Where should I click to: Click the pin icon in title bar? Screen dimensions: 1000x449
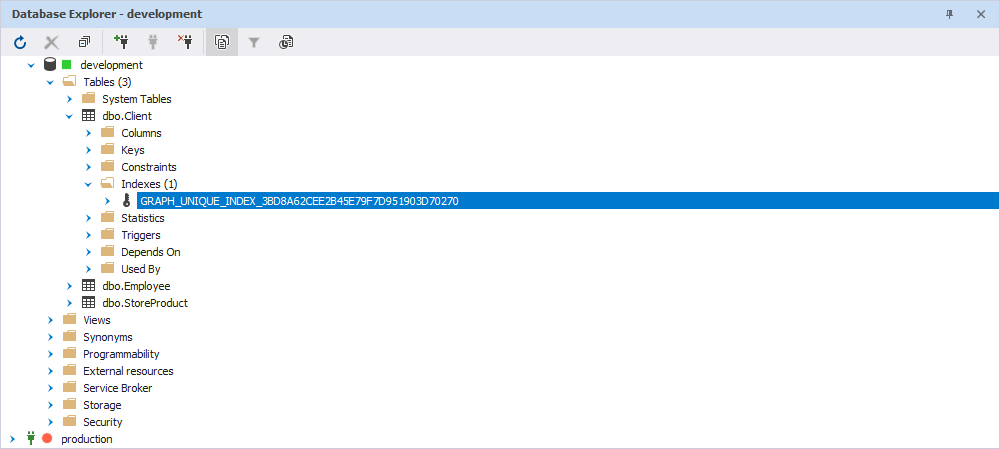pos(950,14)
